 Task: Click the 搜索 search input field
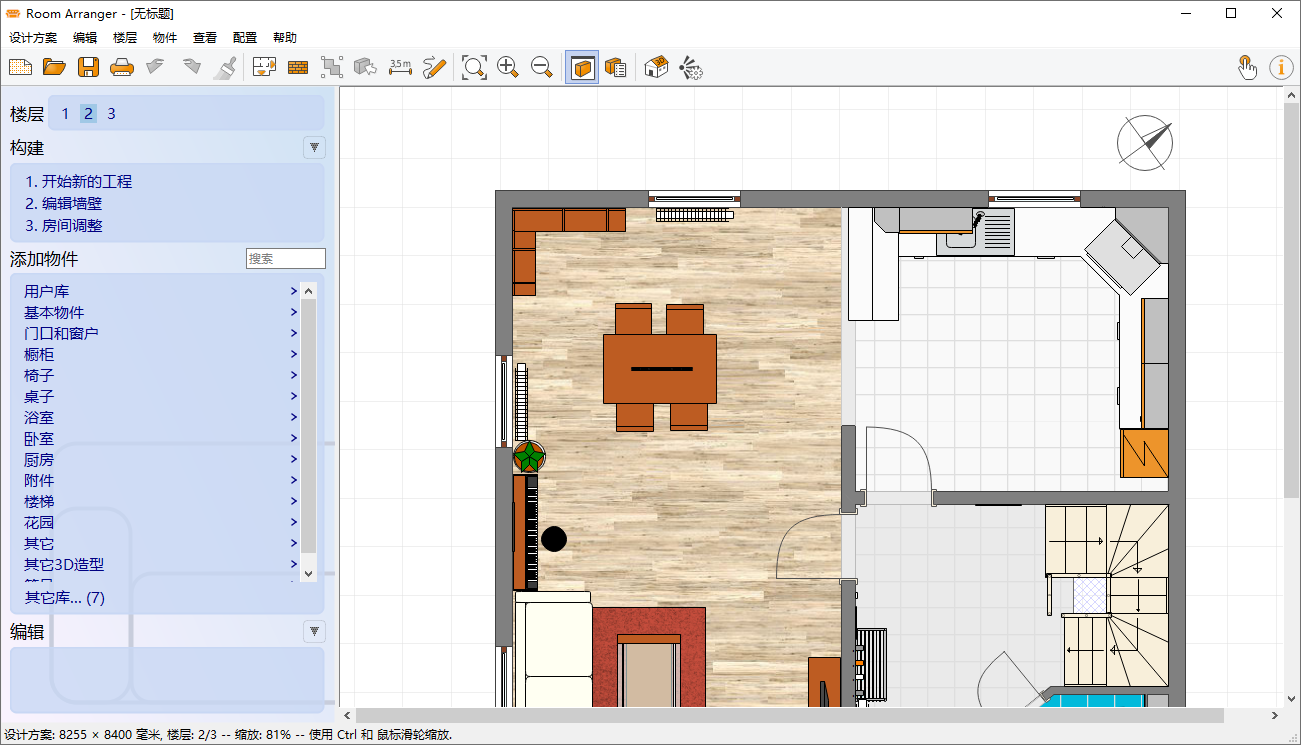[285, 258]
